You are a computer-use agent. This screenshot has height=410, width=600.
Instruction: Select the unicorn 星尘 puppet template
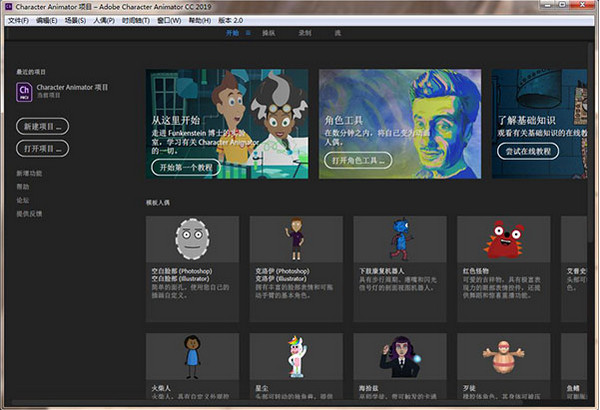click(295, 357)
